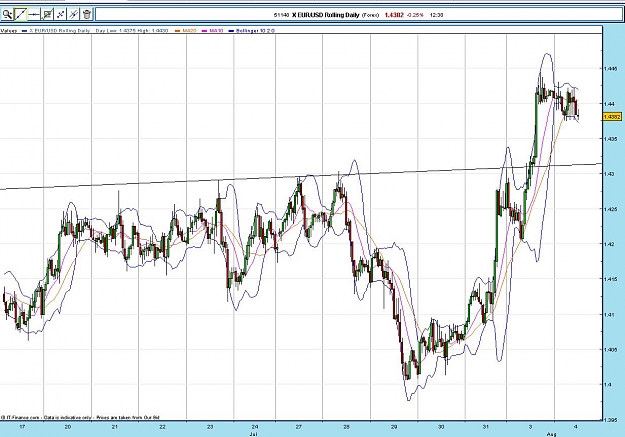Image resolution: width=625 pixels, height=437 pixels.
Task: Click date label 31 on time axis
Action: (x=486, y=427)
